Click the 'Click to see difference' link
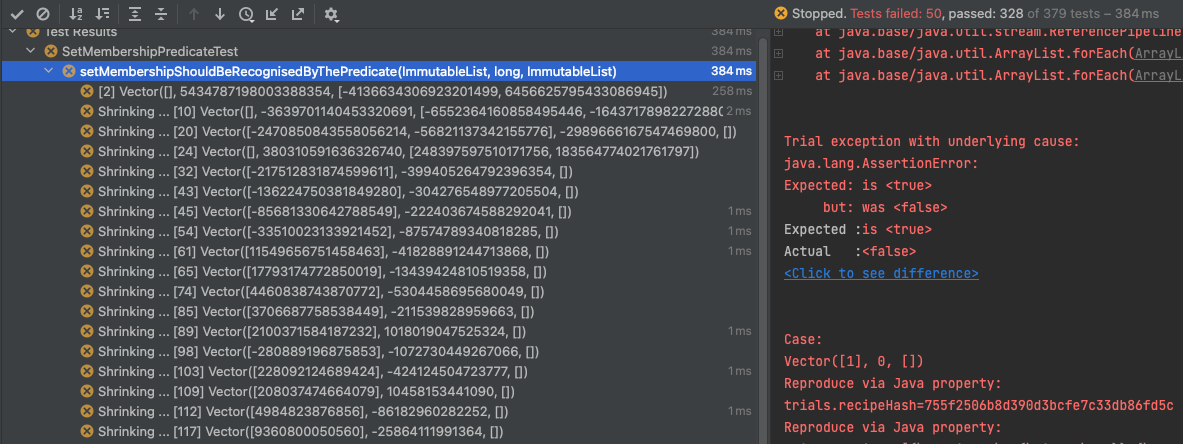Viewport: 1183px width, 444px height. click(x=881, y=273)
